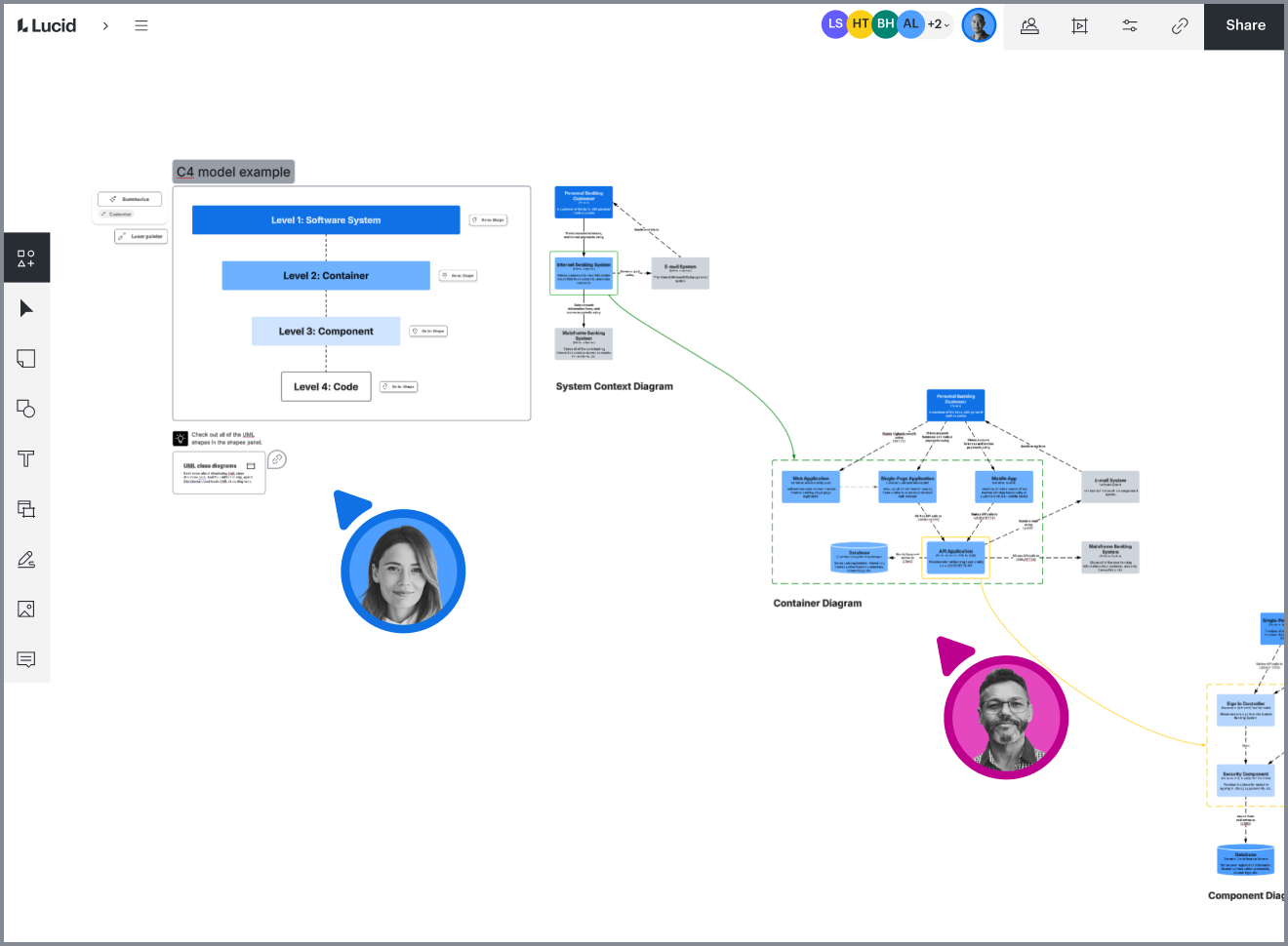Select the Level 3: Component block

tap(326, 332)
